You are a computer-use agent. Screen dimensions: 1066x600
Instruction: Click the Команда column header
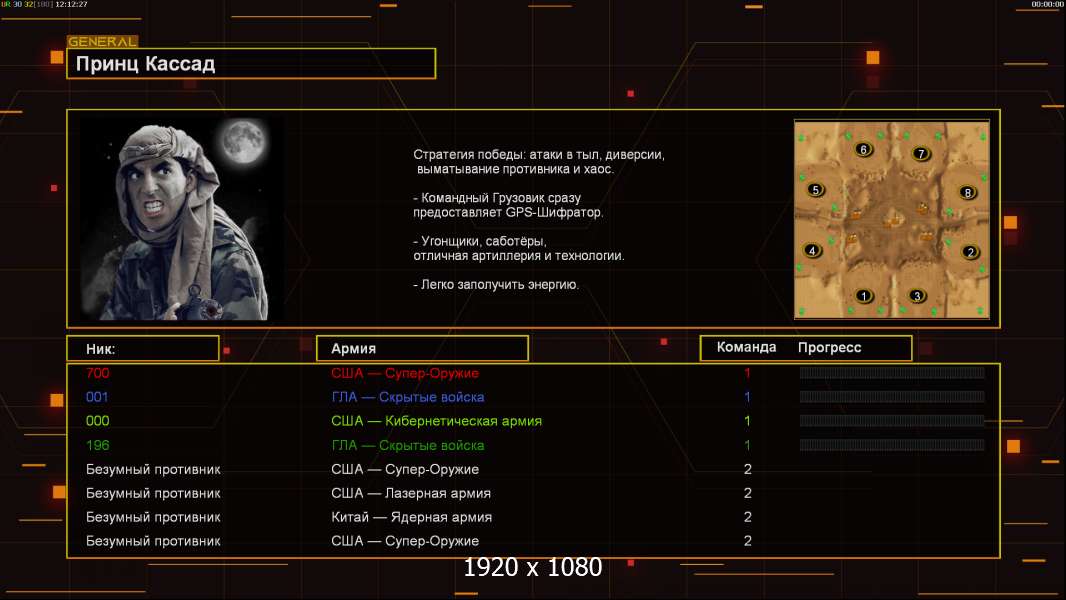click(x=746, y=347)
